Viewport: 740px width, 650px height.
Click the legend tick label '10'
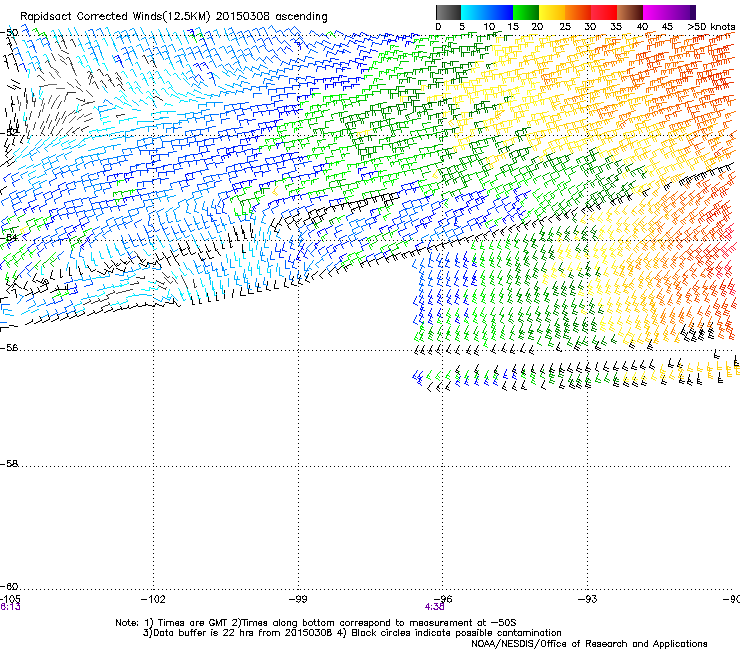pos(489,27)
